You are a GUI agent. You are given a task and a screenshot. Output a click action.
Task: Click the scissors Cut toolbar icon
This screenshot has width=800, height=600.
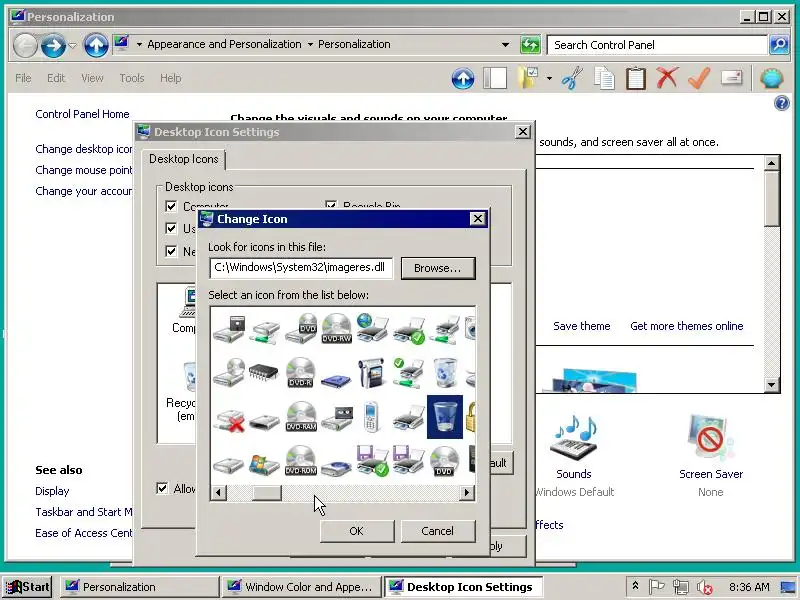[572, 78]
